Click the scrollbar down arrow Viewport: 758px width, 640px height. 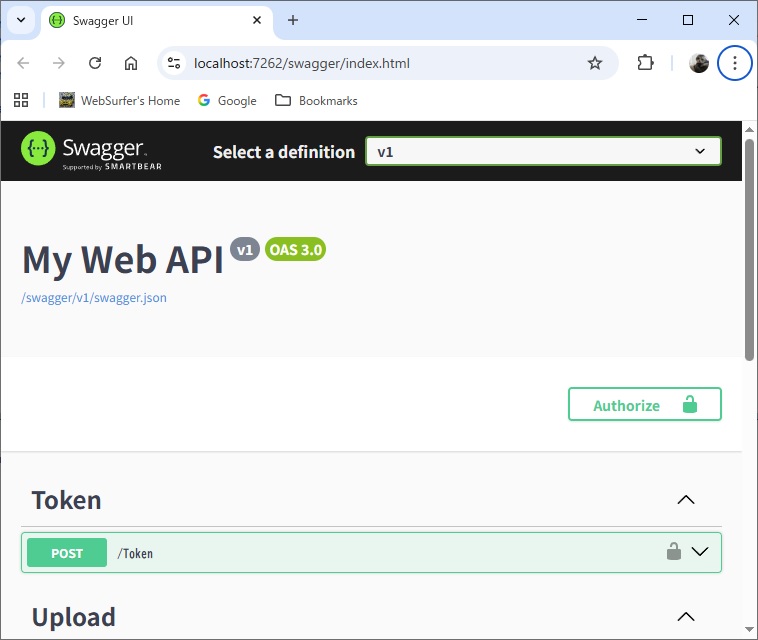[x=749, y=629]
